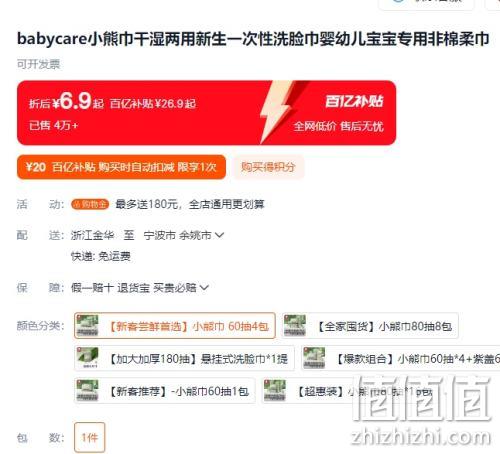Click the babycare小熊巾 product title
The height and width of the screenshot is (454, 500).
[253, 39]
